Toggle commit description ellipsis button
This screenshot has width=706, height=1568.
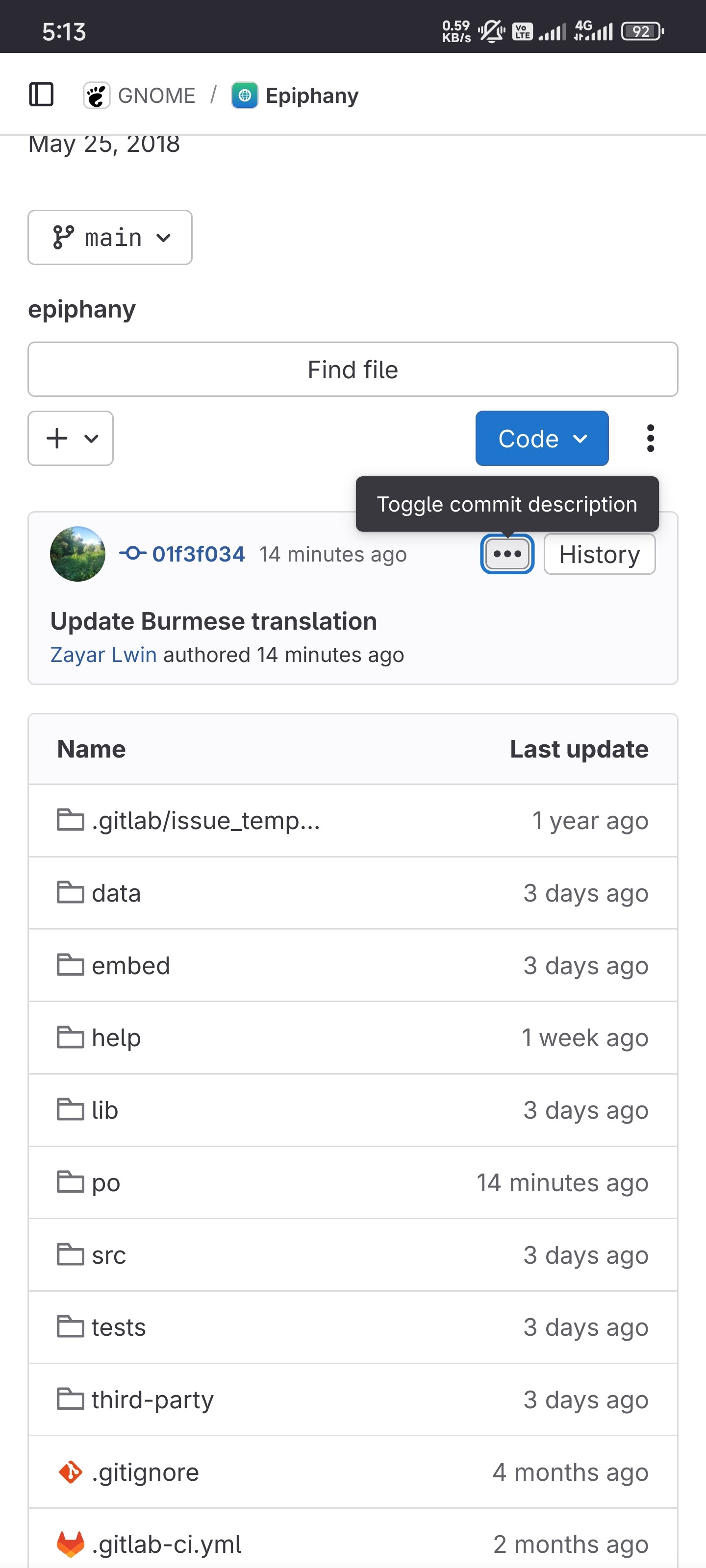507,554
